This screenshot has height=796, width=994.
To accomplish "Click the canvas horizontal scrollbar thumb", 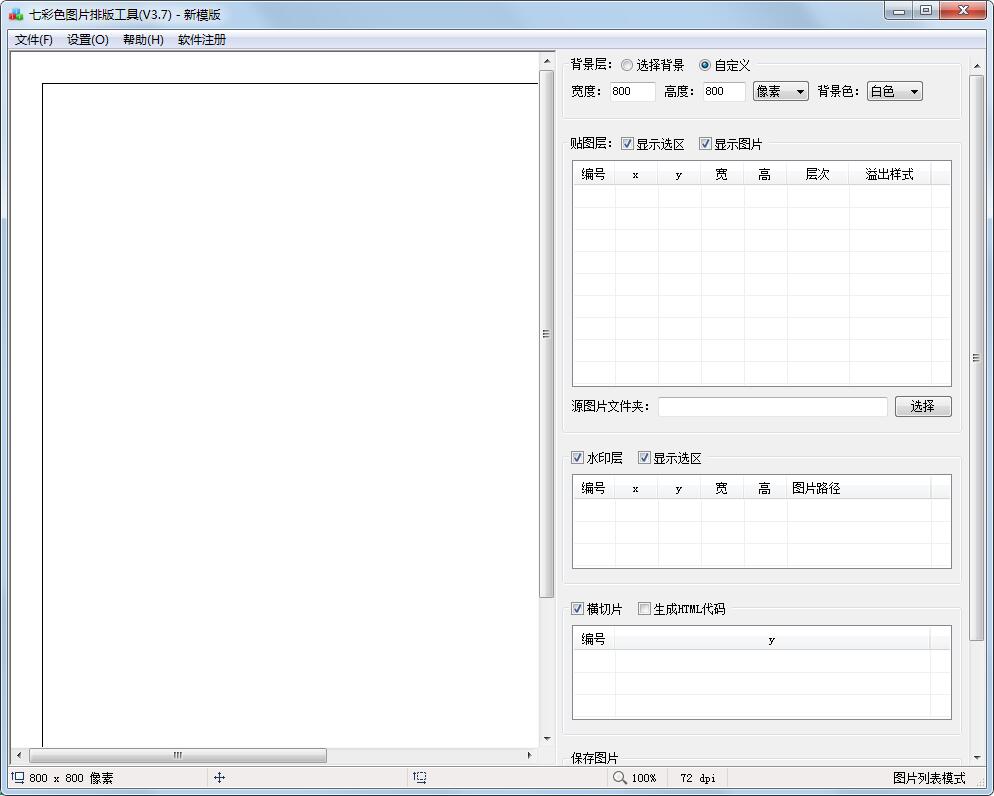I will [178, 755].
